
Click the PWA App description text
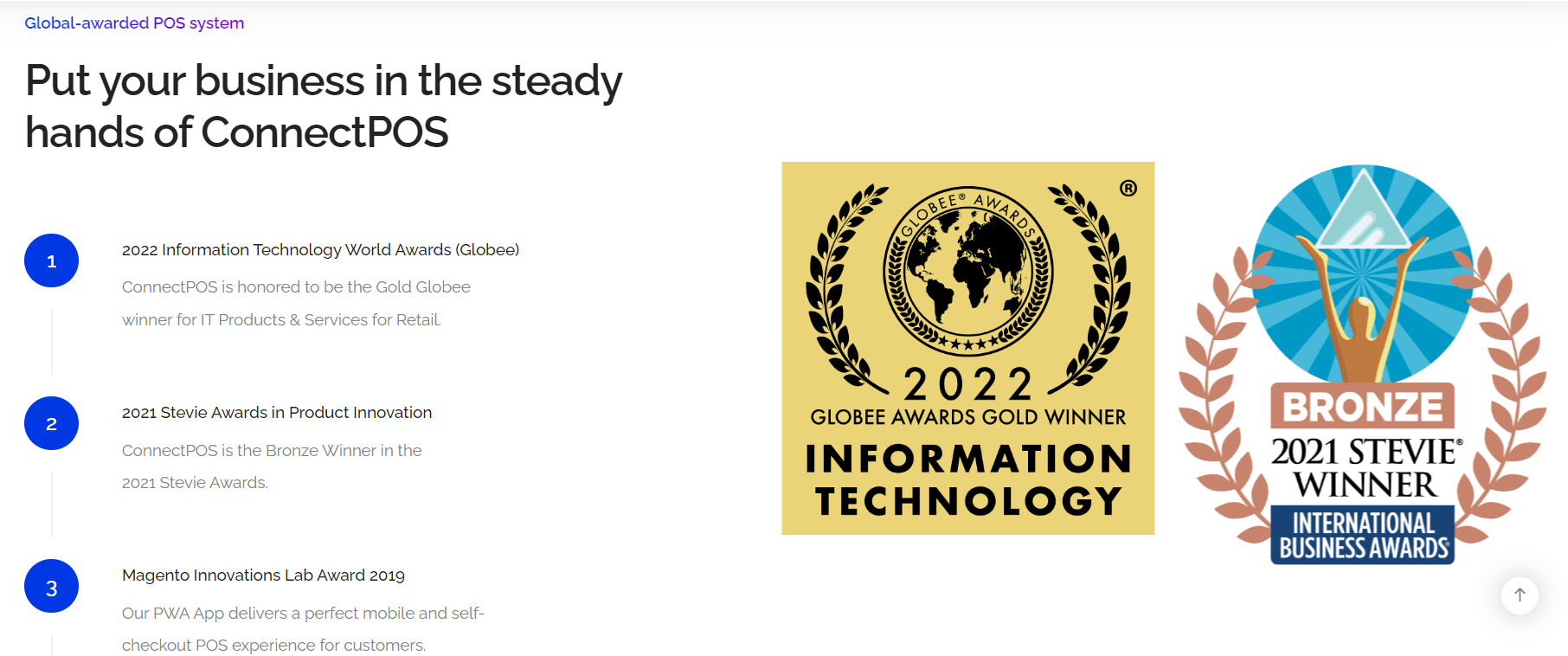point(303,629)
